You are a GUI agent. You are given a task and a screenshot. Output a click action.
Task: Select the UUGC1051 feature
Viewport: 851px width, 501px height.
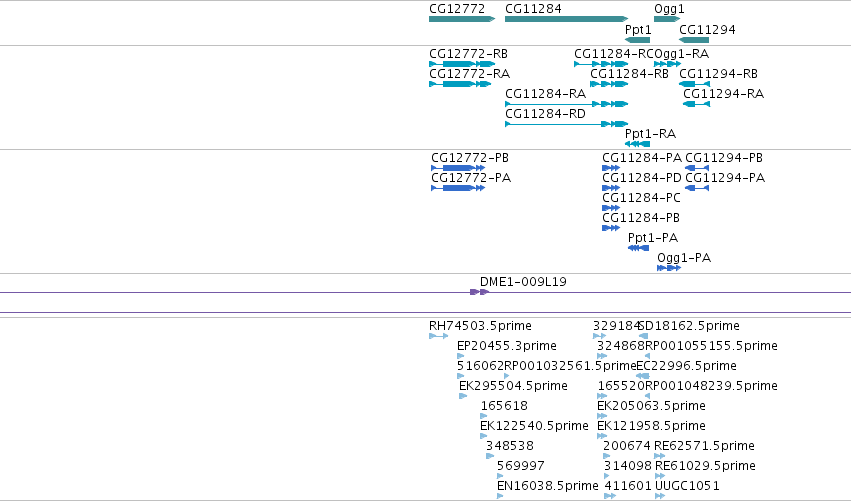click(x=660, y=496)
